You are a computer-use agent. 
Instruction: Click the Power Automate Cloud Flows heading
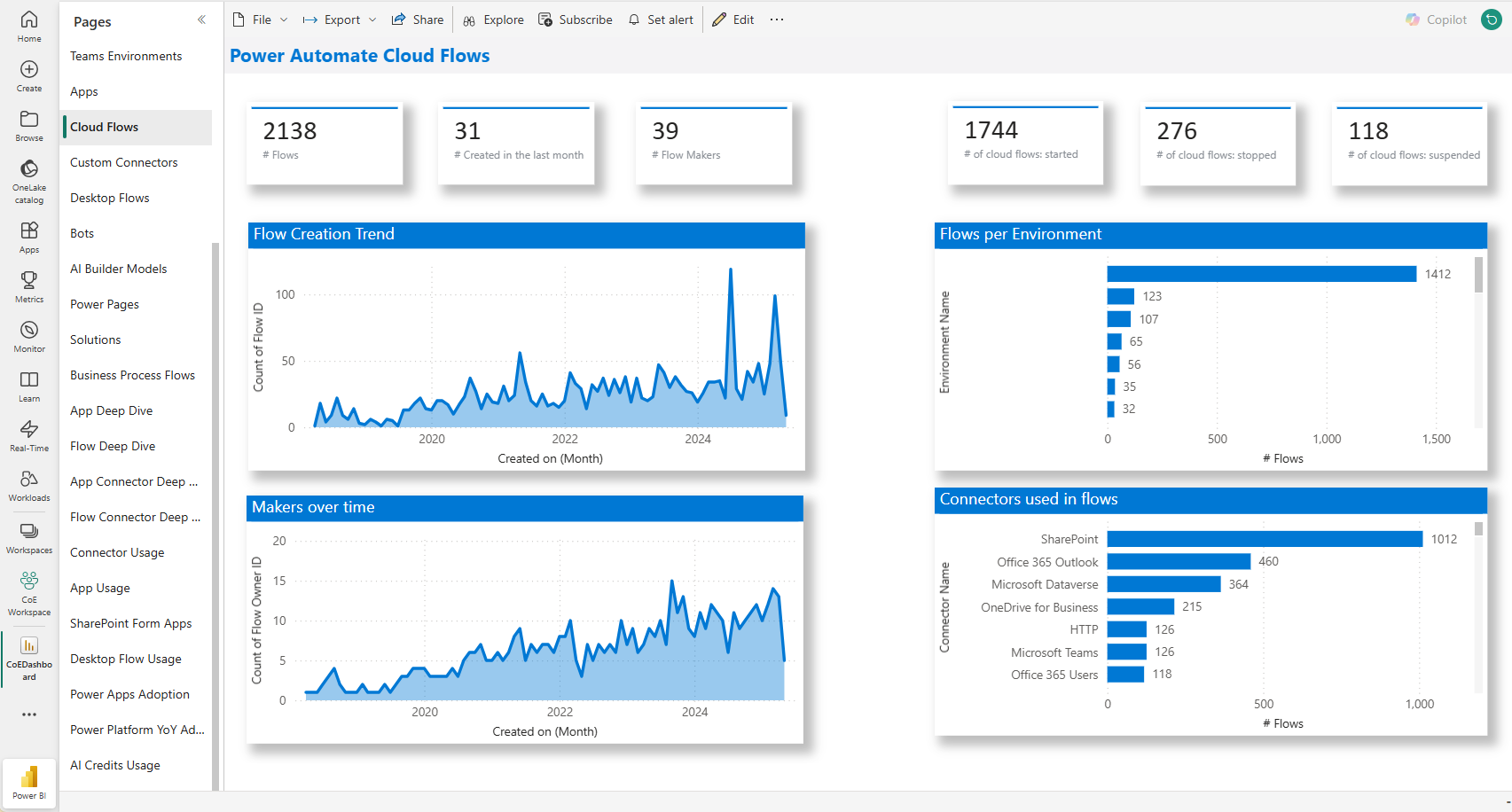(x=360, y=56)
